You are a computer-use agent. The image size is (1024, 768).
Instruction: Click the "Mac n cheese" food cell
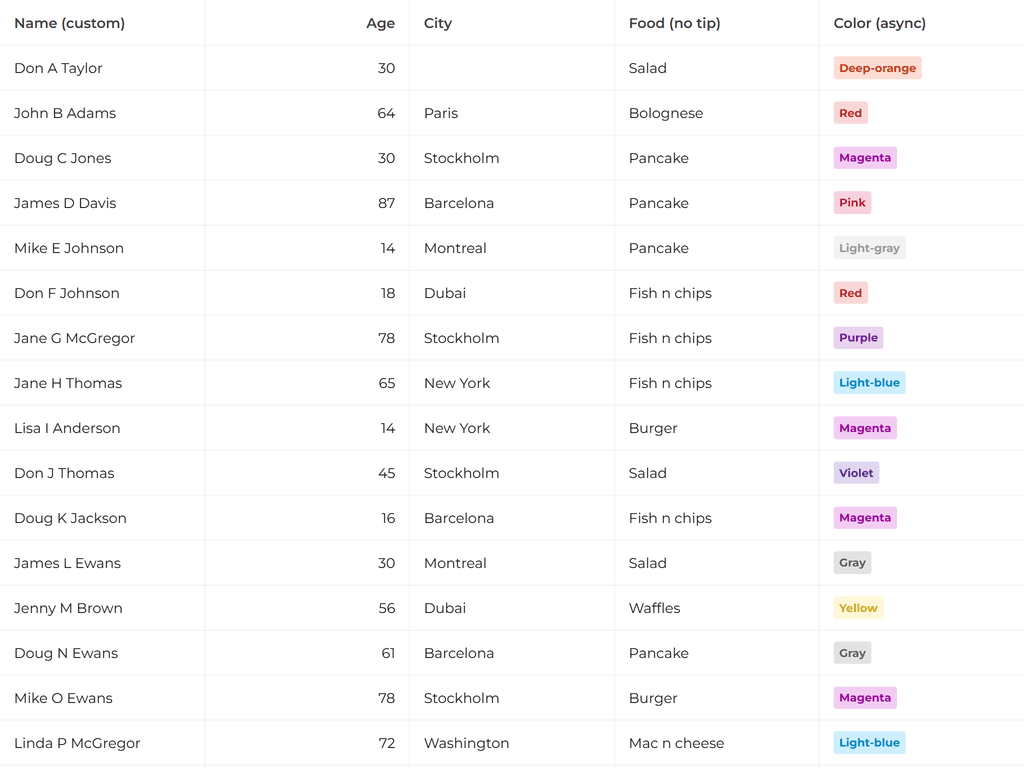tap(676, 743)
